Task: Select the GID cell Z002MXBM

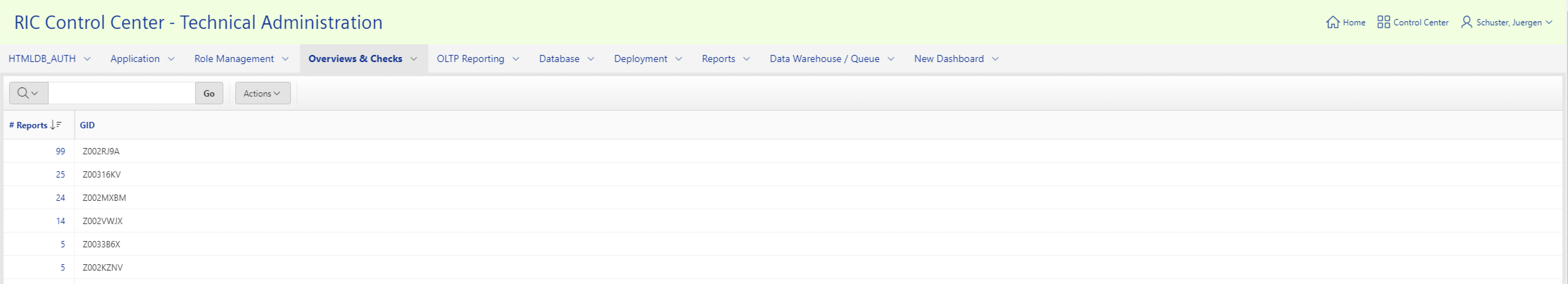Action: [x=104, y=197]
